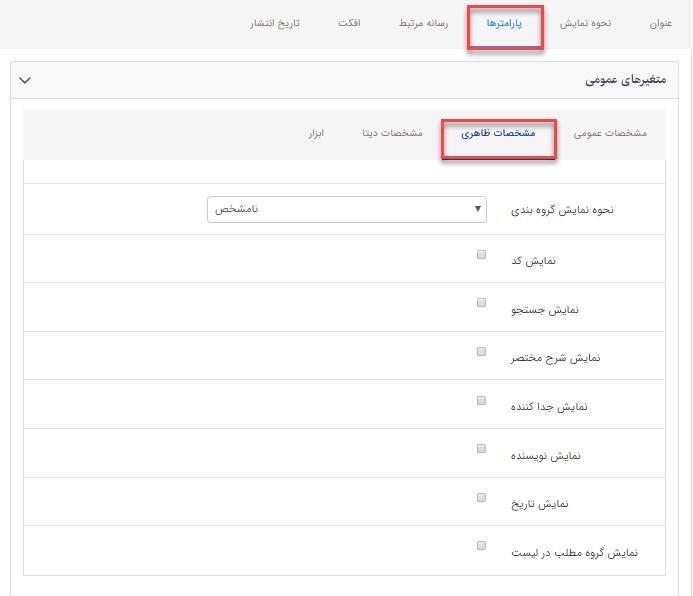Collapse the متغیرهای عمومی panel chevron
This screenshot has width=693, height=596.
[25, 80]
